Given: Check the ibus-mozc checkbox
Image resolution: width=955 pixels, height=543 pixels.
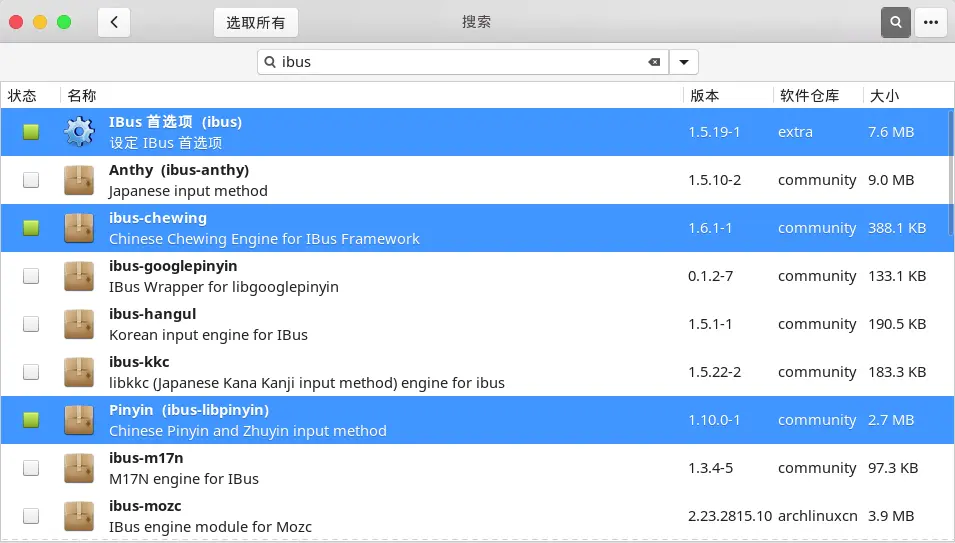Looking at the screenshot, I should tap(31, 516).
